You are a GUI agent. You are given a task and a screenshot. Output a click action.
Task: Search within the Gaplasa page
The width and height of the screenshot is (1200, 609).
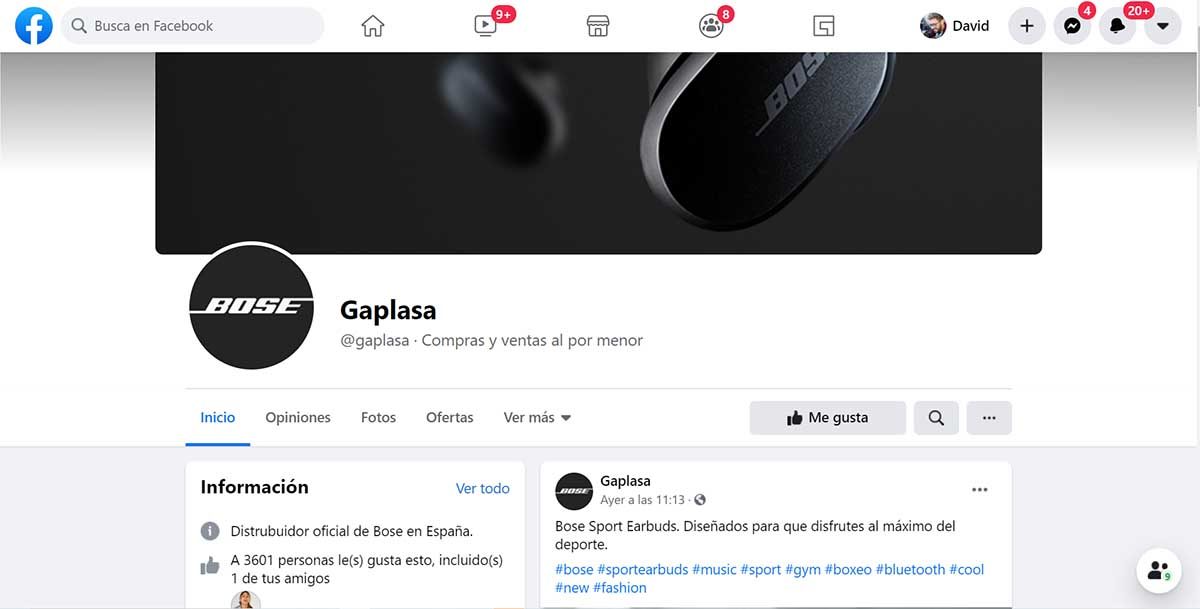(x=936, y=418)
